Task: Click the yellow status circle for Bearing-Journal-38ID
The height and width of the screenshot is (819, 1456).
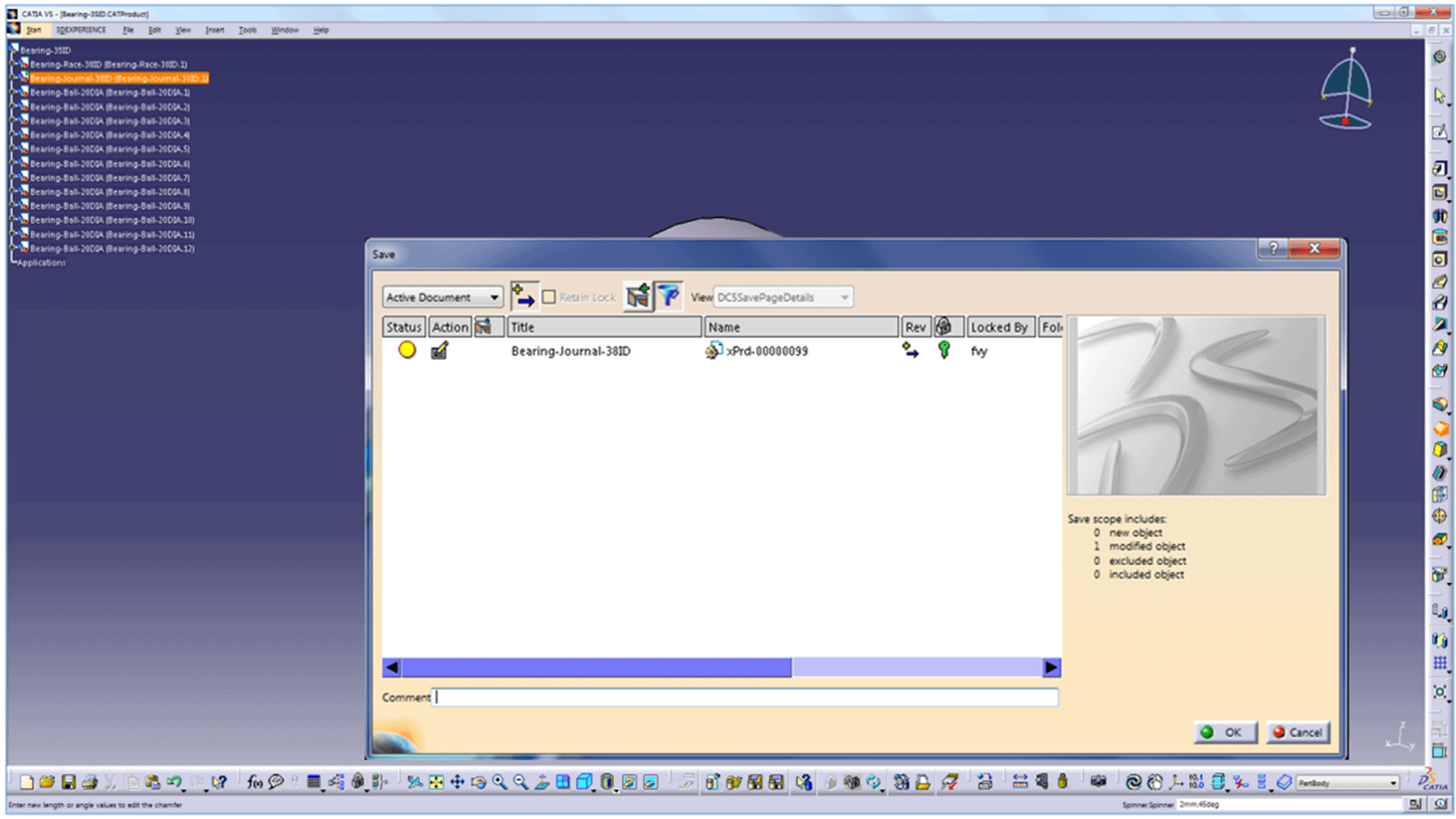Action: (407, 350)
